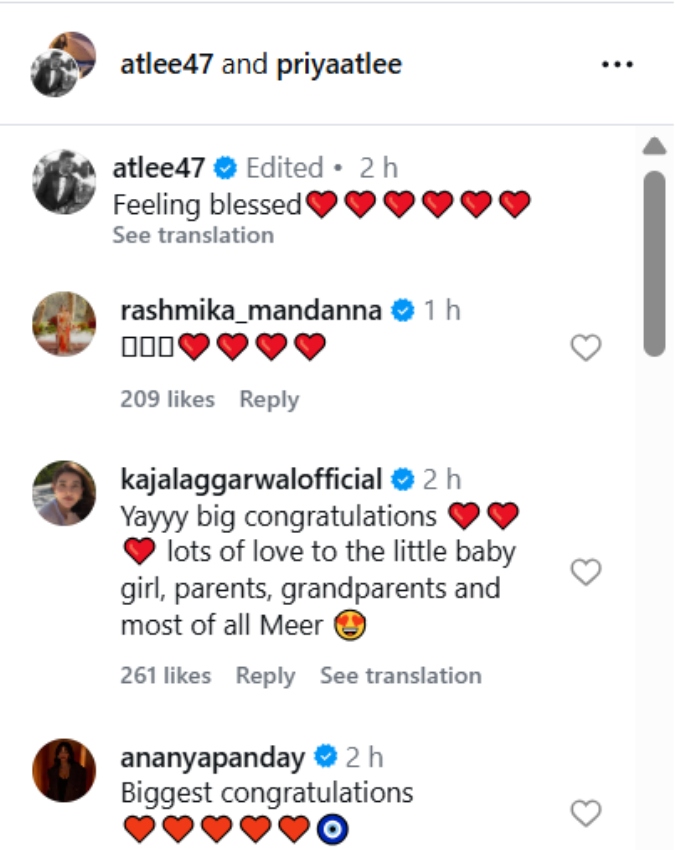Like rashmika_mandanna's comment with the heart

[x=585, y=348]
